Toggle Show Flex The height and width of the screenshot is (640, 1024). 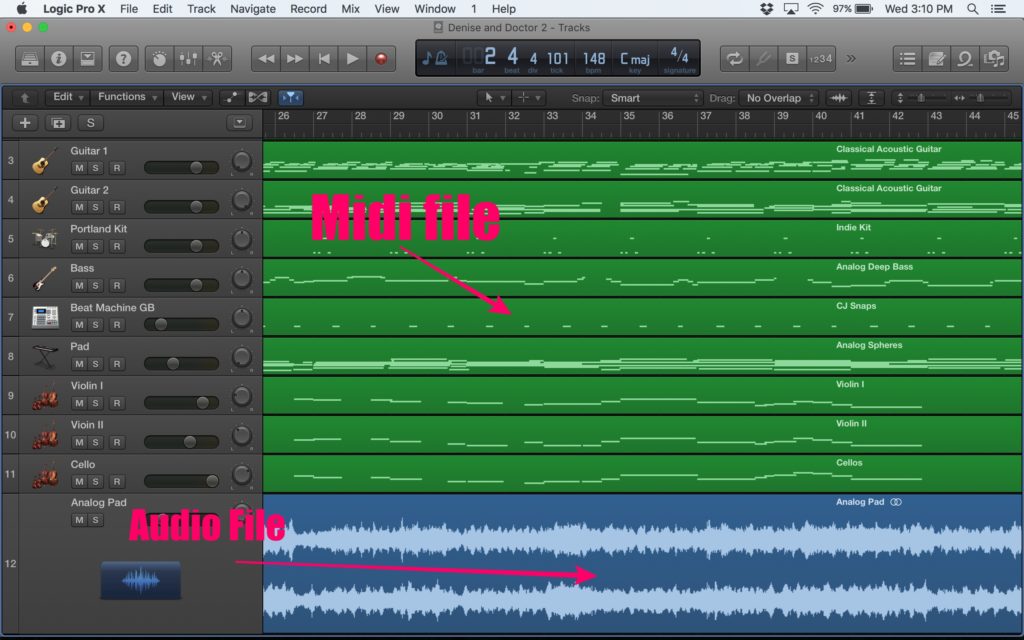click(x=258, y=98)
